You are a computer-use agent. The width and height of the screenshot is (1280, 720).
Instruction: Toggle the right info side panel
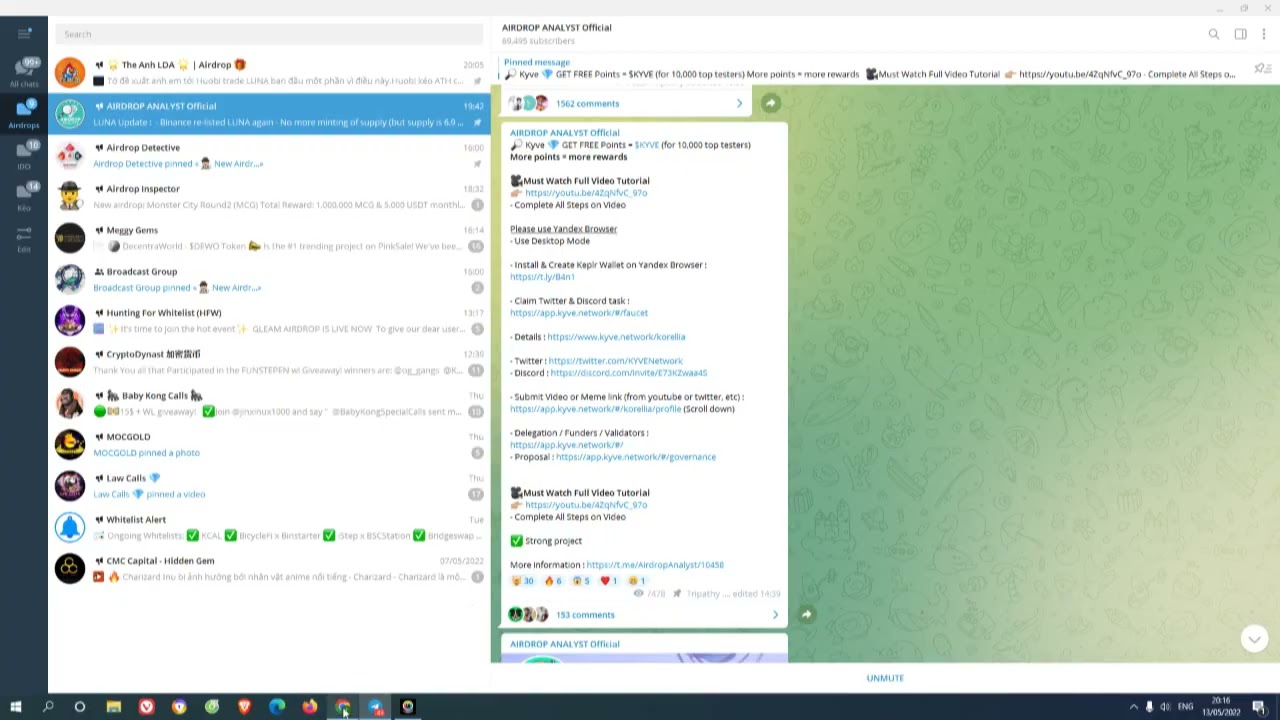pos(1240,34)
